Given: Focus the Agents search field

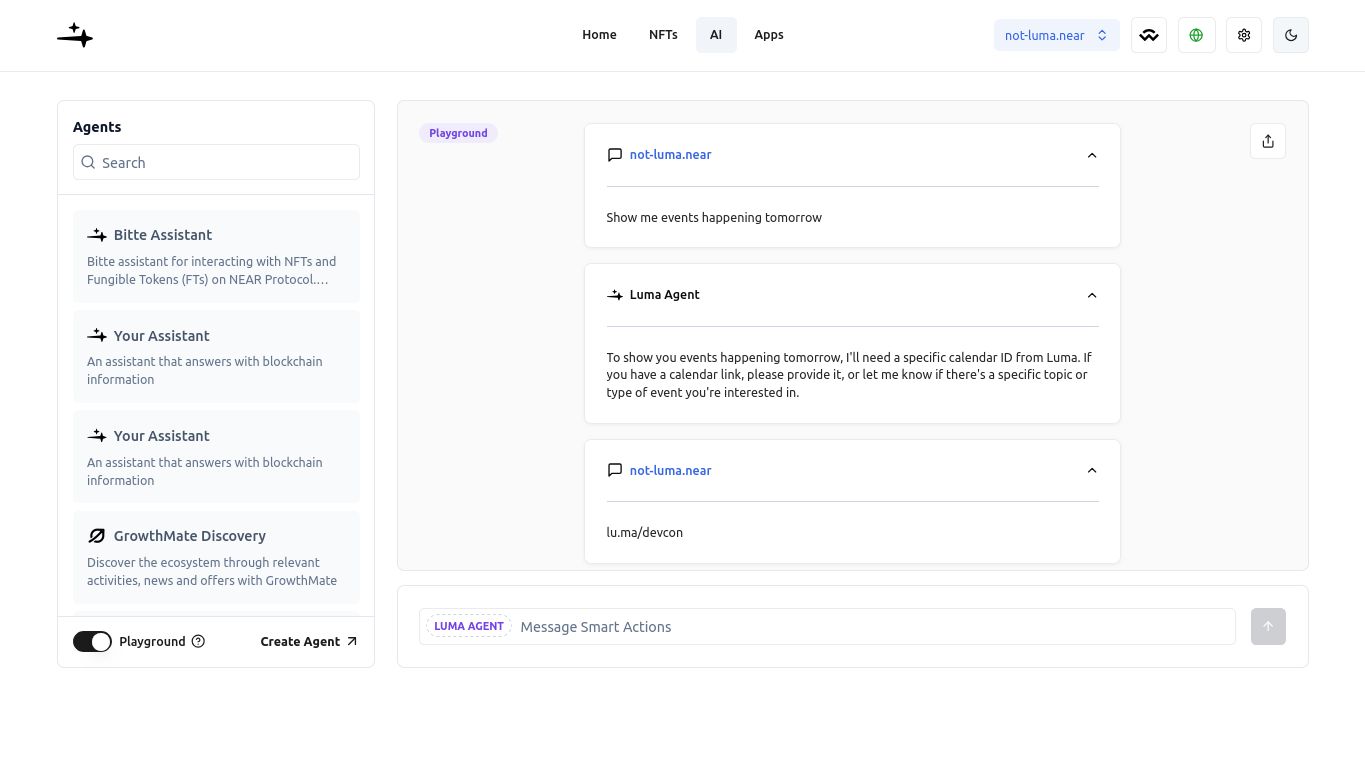Looking at the screenshot, I should [216, 162].
